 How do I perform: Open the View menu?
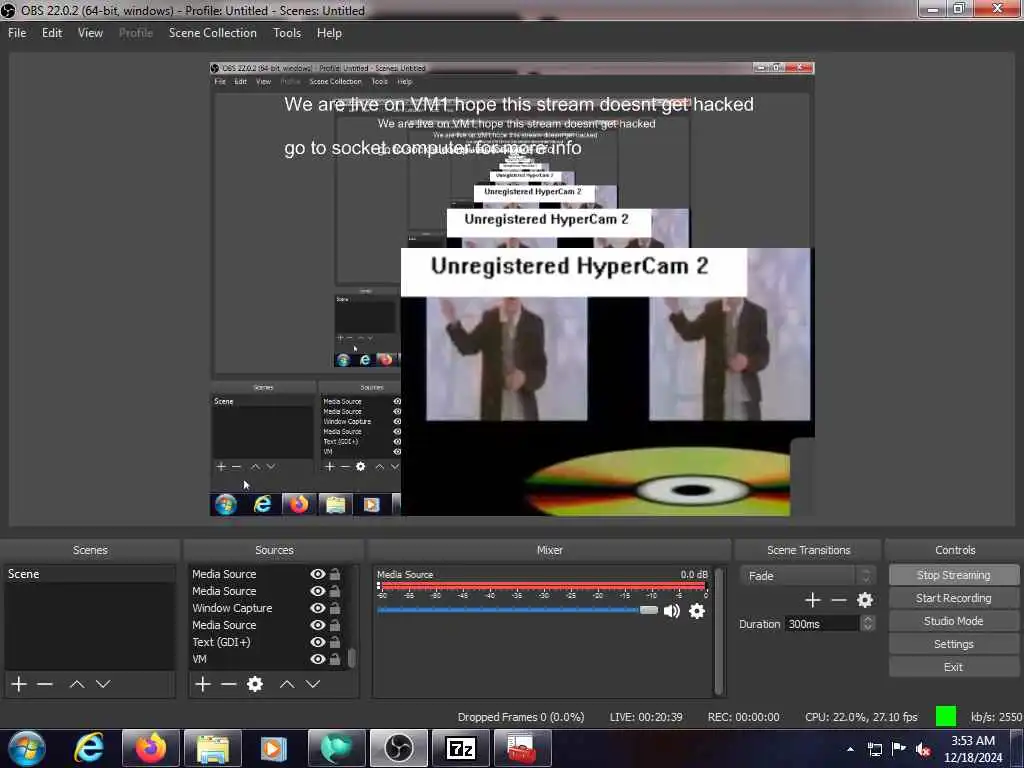point(90,33)
